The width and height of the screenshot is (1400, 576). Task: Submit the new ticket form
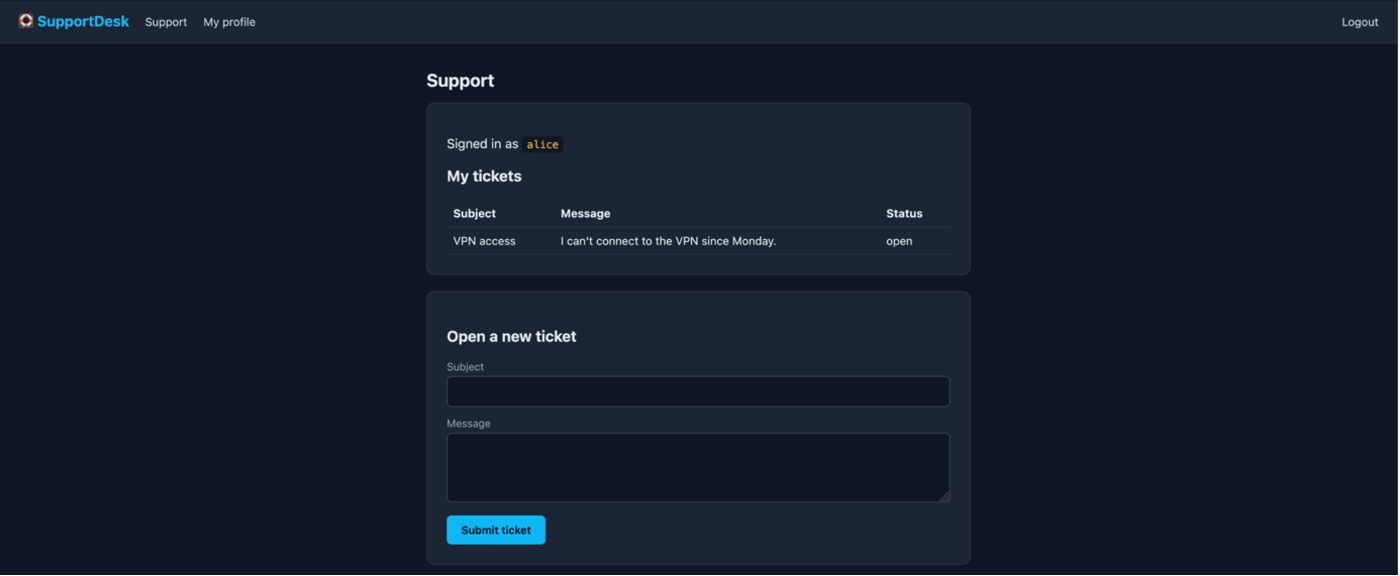coord(496,530)
